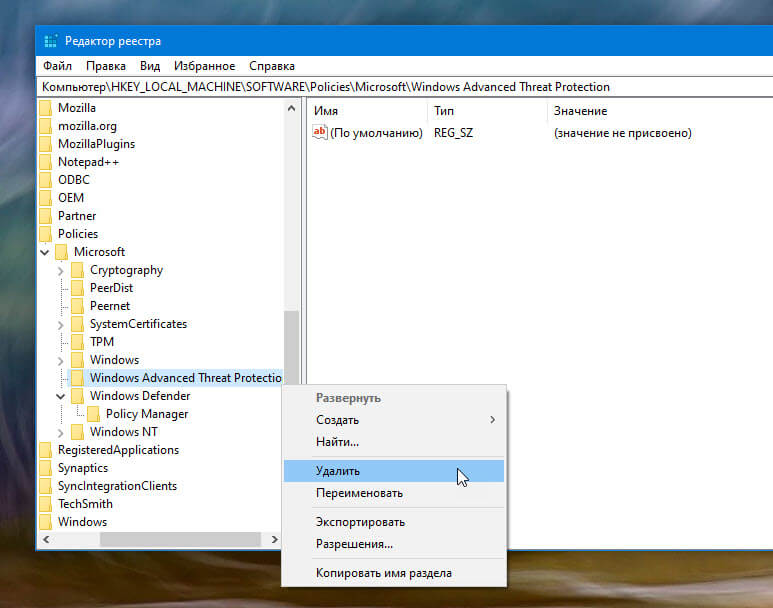Click the TPM folder icon
Image resolution: width=773 pixels, height=608 pixels.
pos(77,342)
